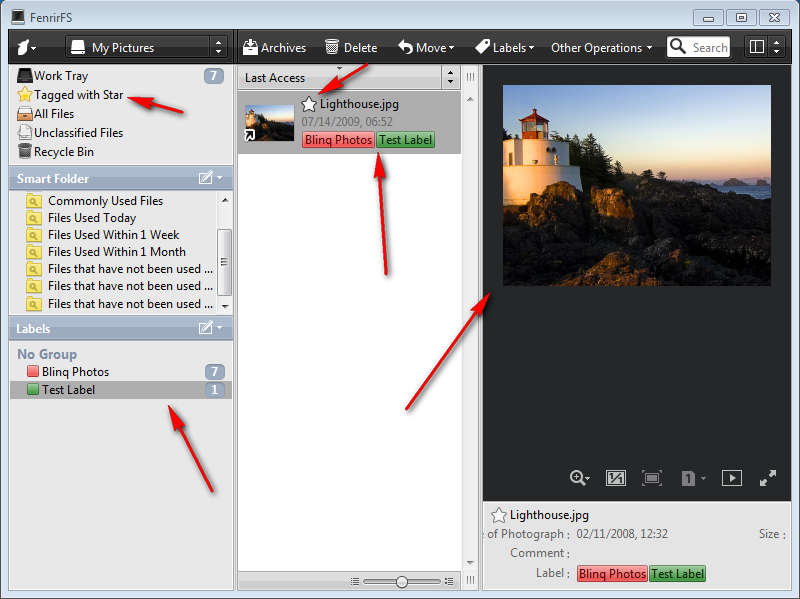
Task: Click the Blinq Photos label in info panel
Action: [612, 574]
